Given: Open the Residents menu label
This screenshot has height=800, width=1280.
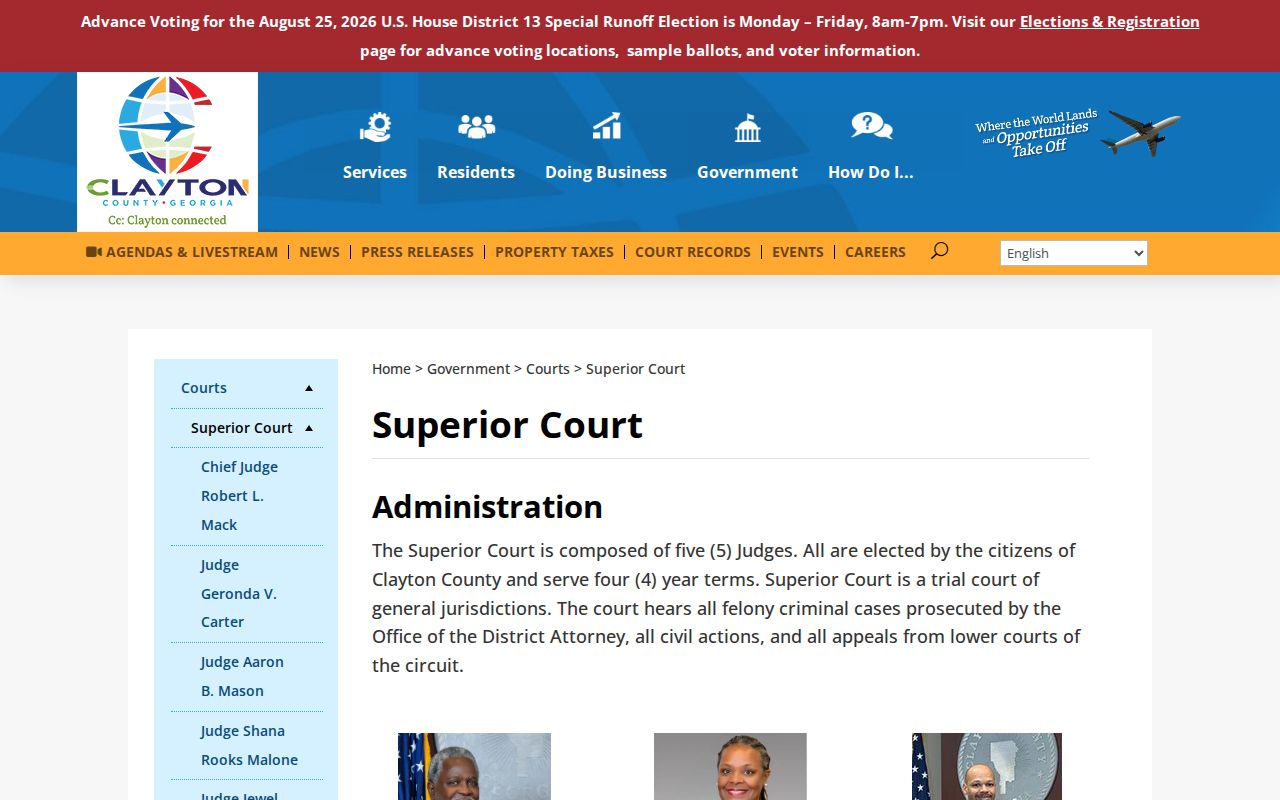Looking at the screenshot, I should click(476, 172).
